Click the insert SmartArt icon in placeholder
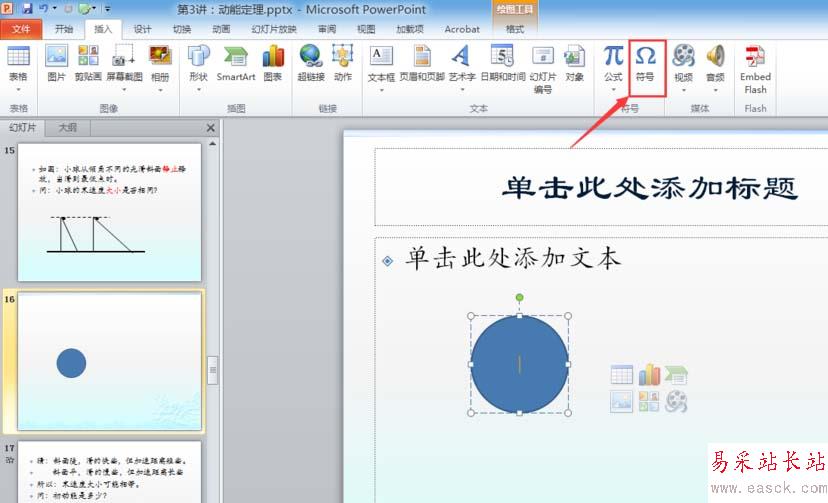 click(x=676, y=375)
